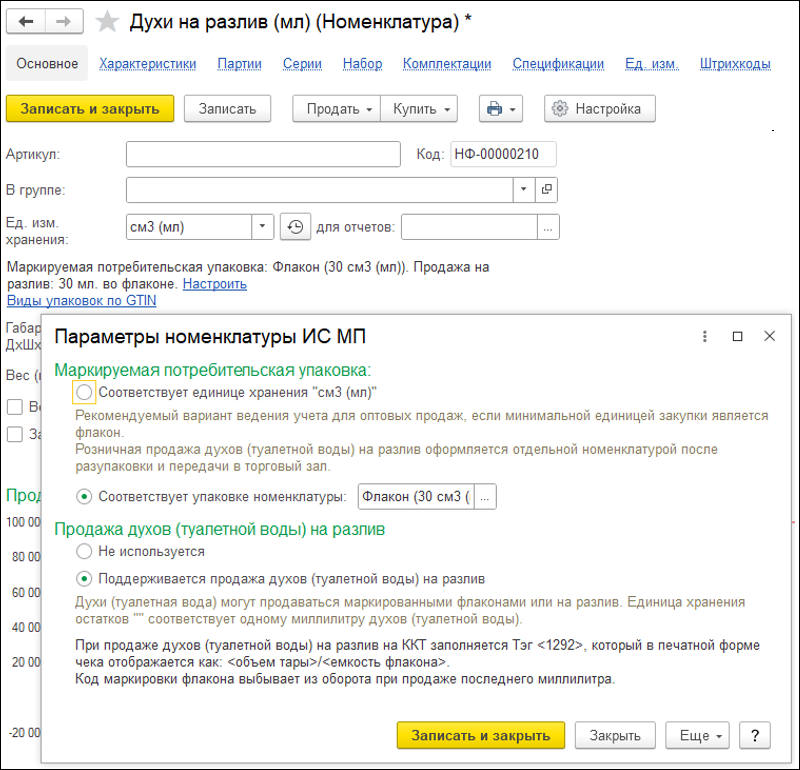Switch to the Основное tab
The height and width of the screenshot is (770, 800).
tap(47, 64)
